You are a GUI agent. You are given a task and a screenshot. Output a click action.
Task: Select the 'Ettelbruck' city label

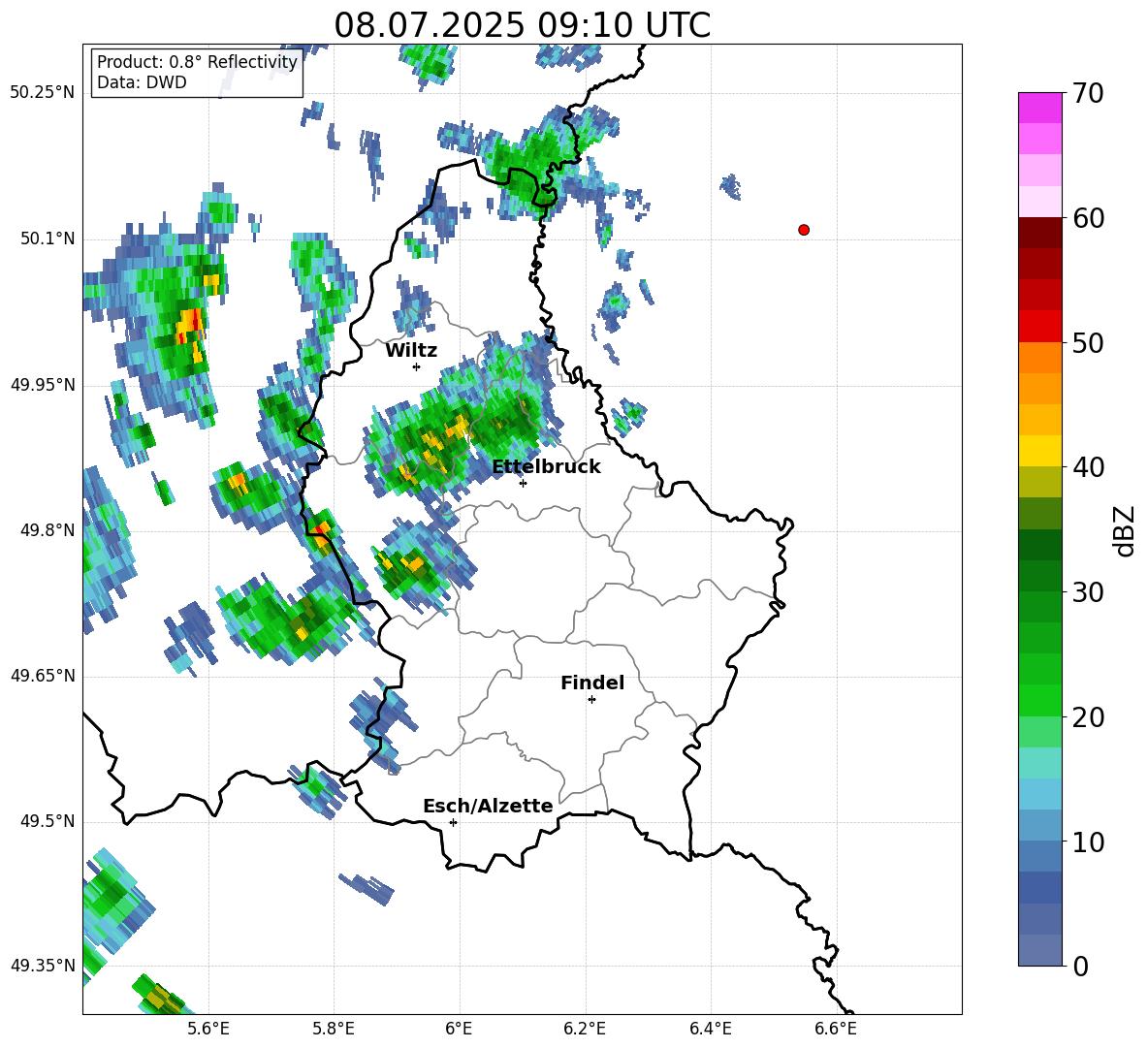point(546,466)
